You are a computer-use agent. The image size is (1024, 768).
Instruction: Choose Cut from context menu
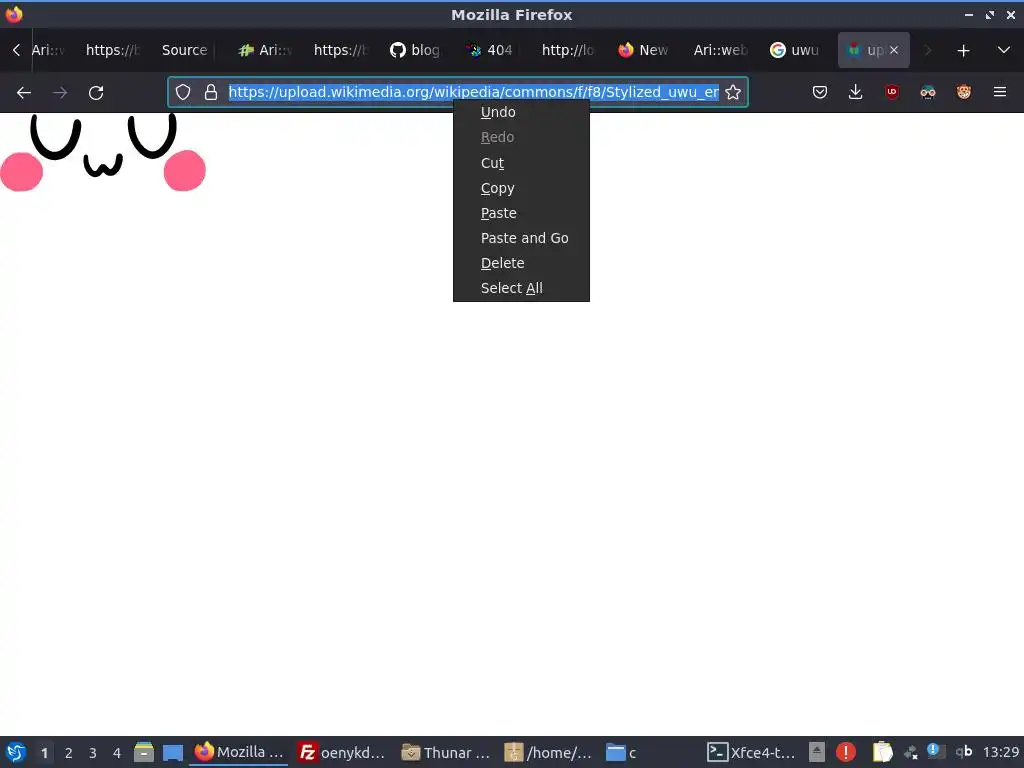(521, 163)
